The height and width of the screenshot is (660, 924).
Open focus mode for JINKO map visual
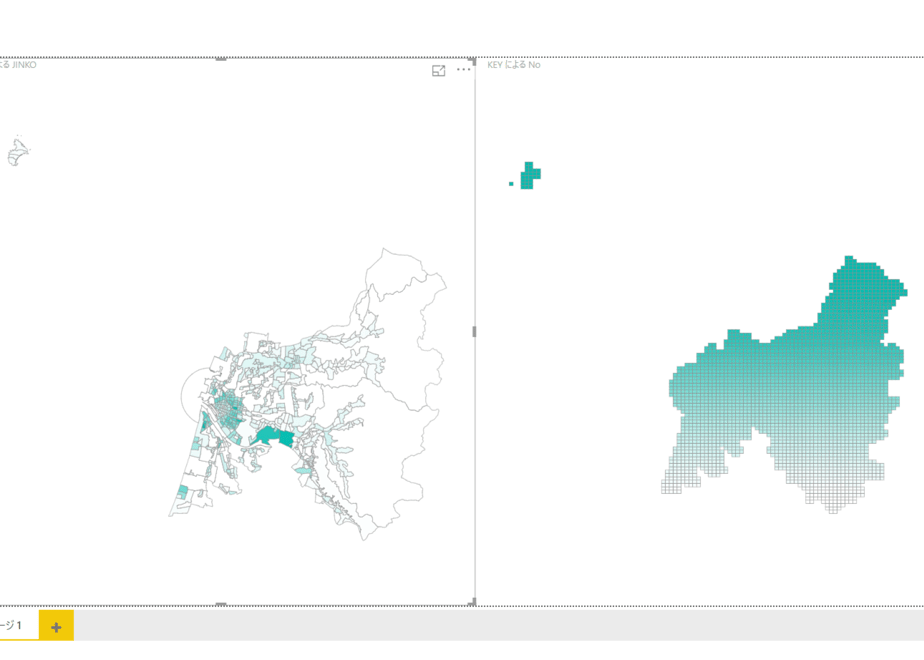(438, 71)
